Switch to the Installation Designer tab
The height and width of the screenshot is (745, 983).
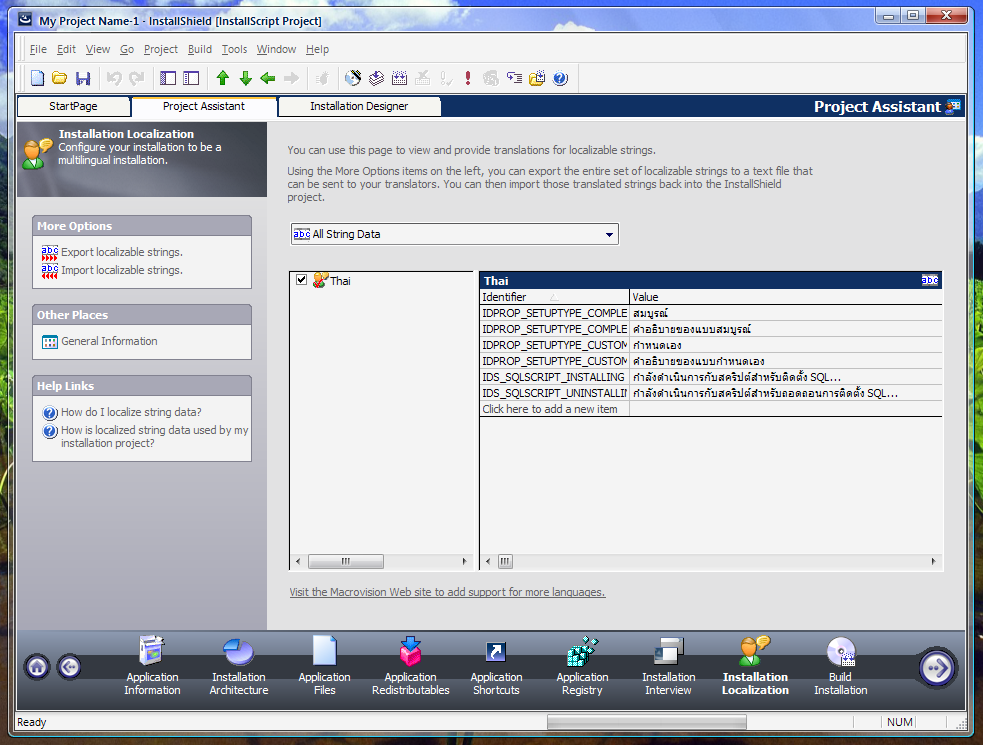[x=358, y=106]
